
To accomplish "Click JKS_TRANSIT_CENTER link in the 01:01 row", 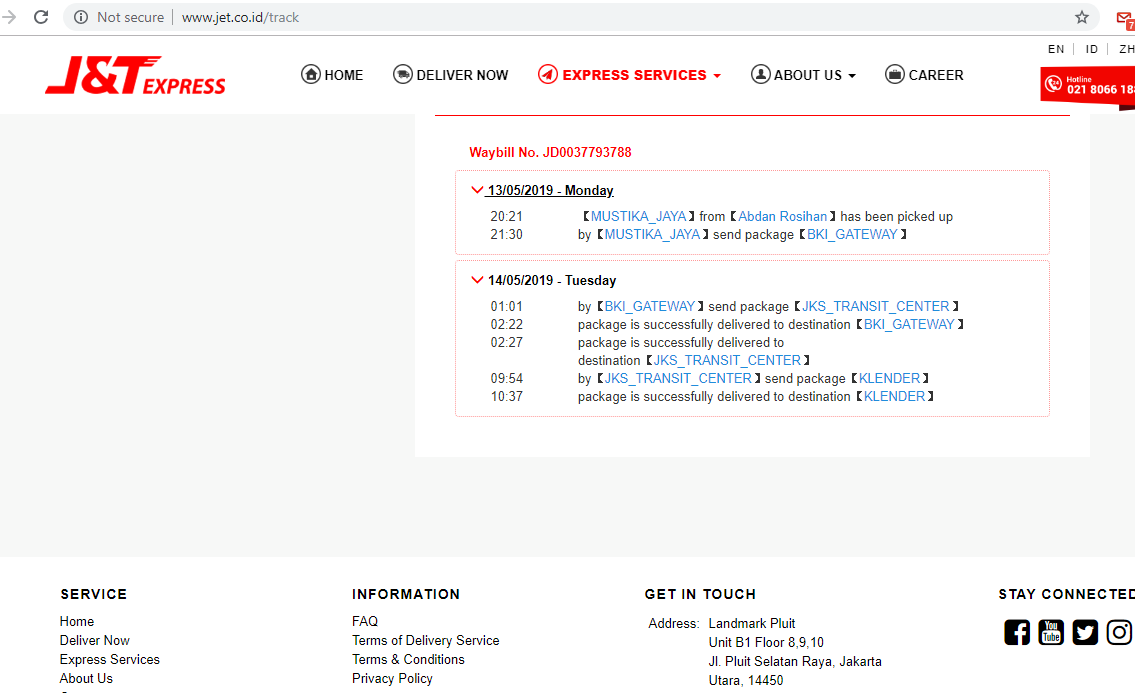I will click(875, 306).
